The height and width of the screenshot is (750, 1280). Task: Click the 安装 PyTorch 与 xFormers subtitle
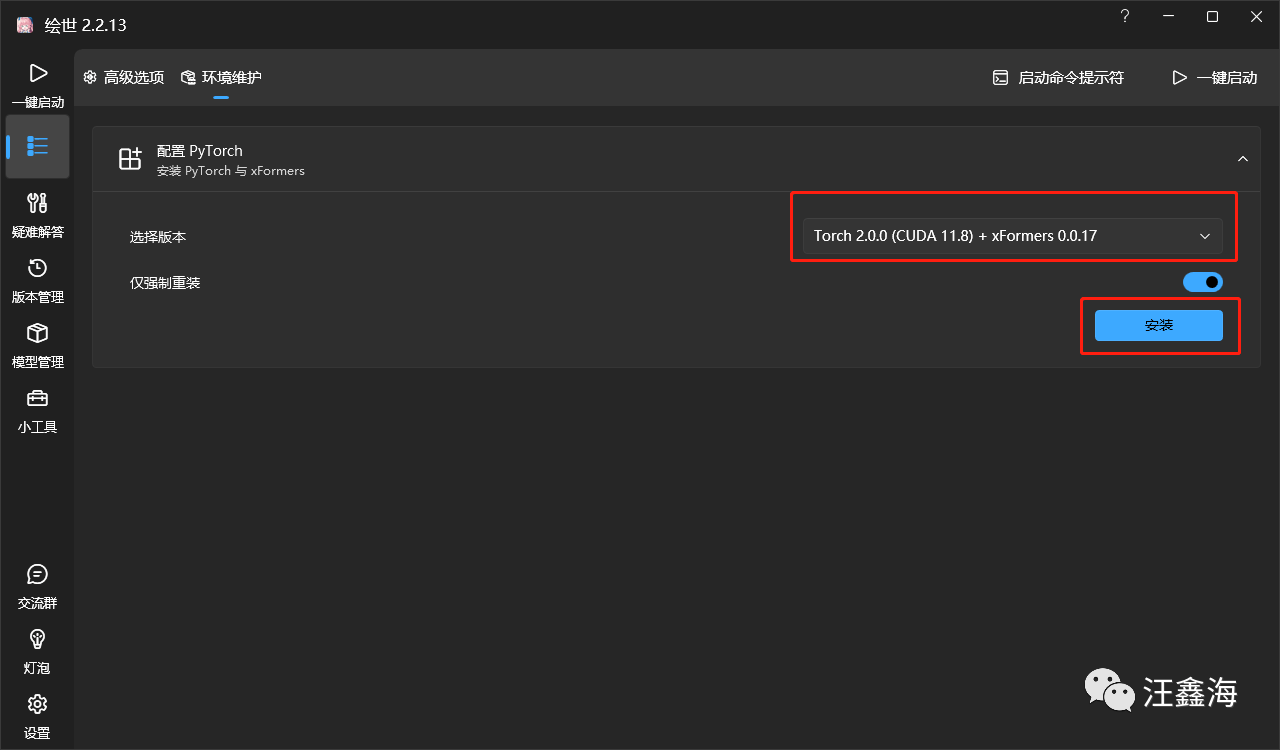pyautogui.click(x=231, y=171)
